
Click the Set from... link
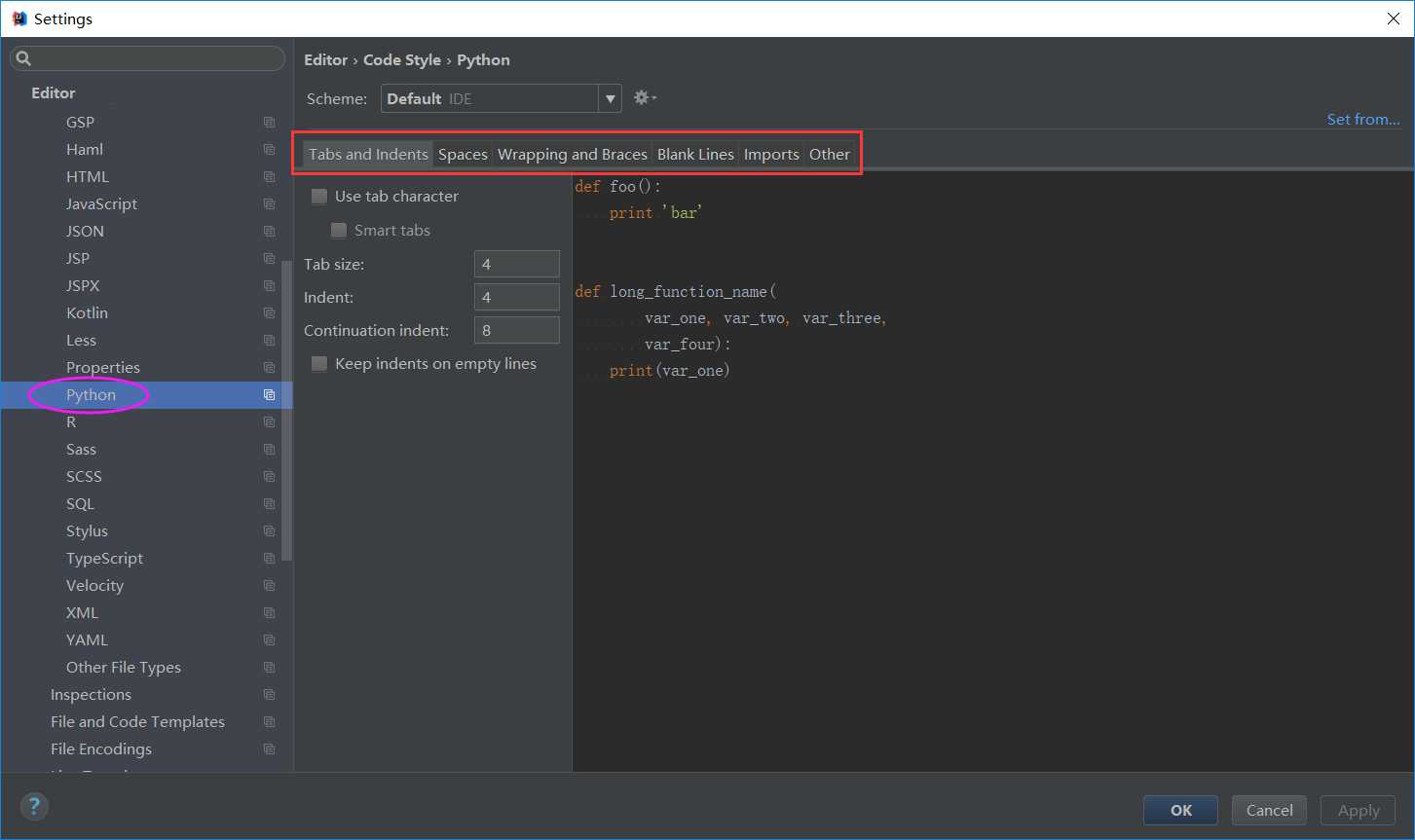pyautogui.click(x=1363, y=119)
